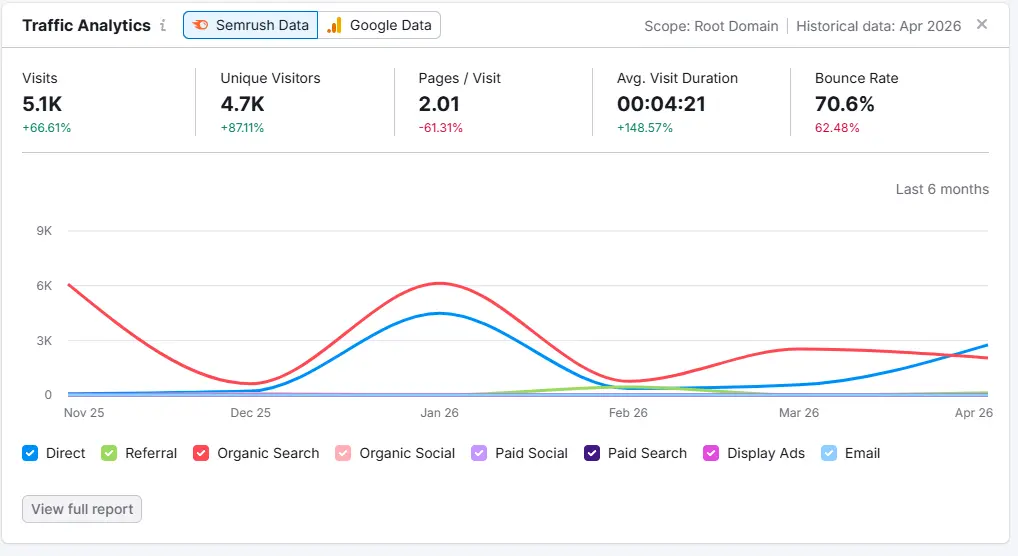
Task: Click the Traffic Analytics heading
Action: click(x=86, y=25)
